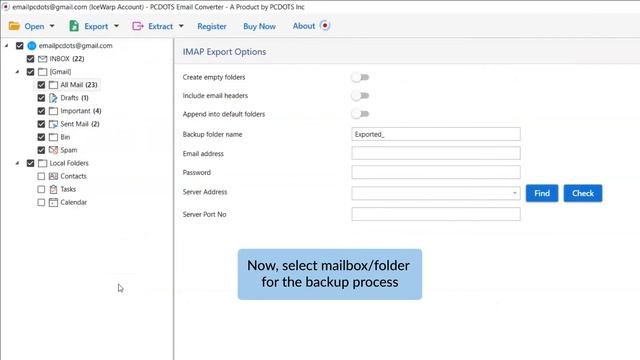The image size is (640, 360).
Task: Click the All Mail folder icon
Action: point(53,85)
